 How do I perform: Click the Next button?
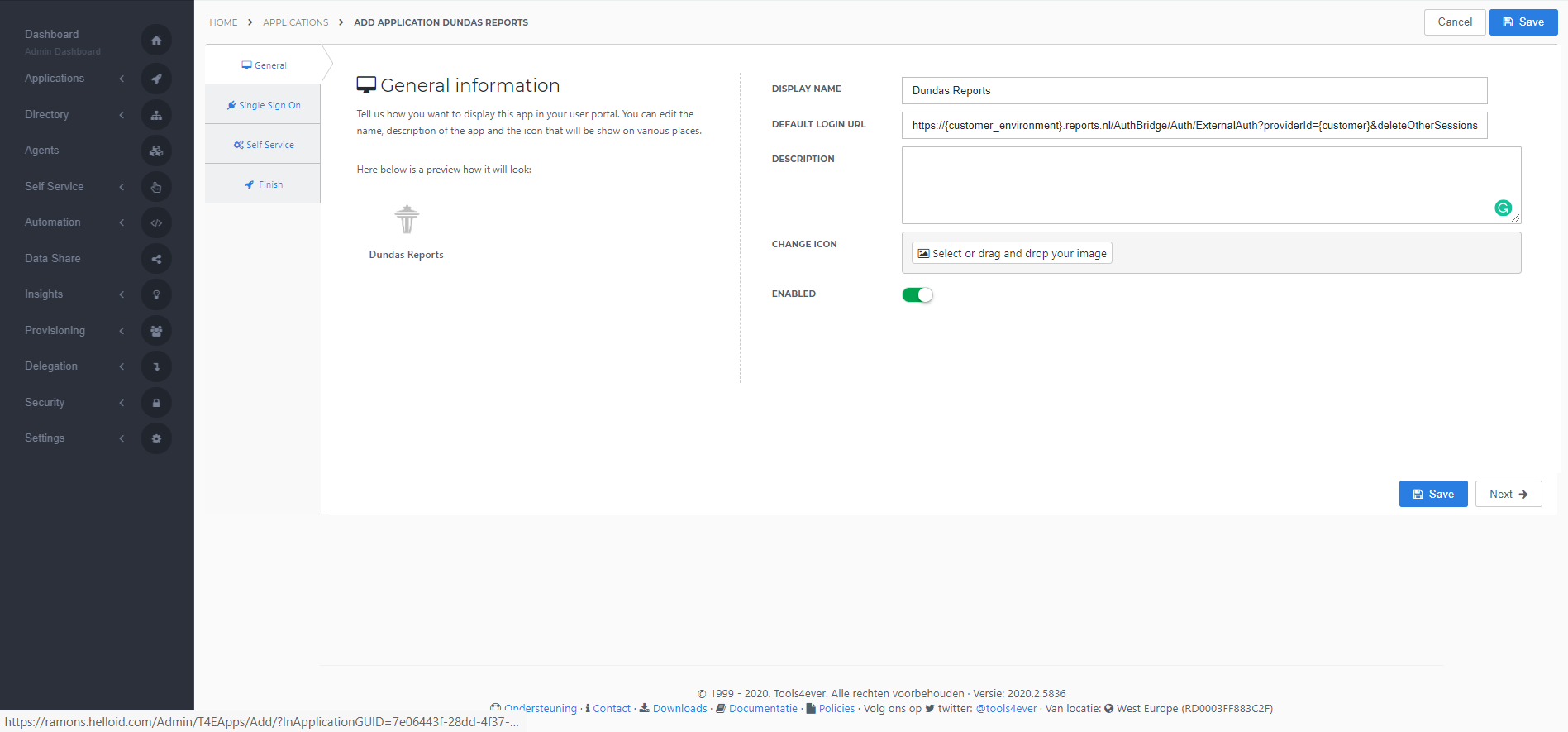coord(1508,494)
